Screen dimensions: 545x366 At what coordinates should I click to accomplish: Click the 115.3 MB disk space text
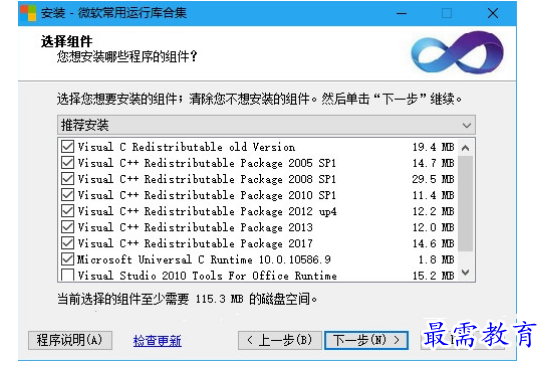219,299
